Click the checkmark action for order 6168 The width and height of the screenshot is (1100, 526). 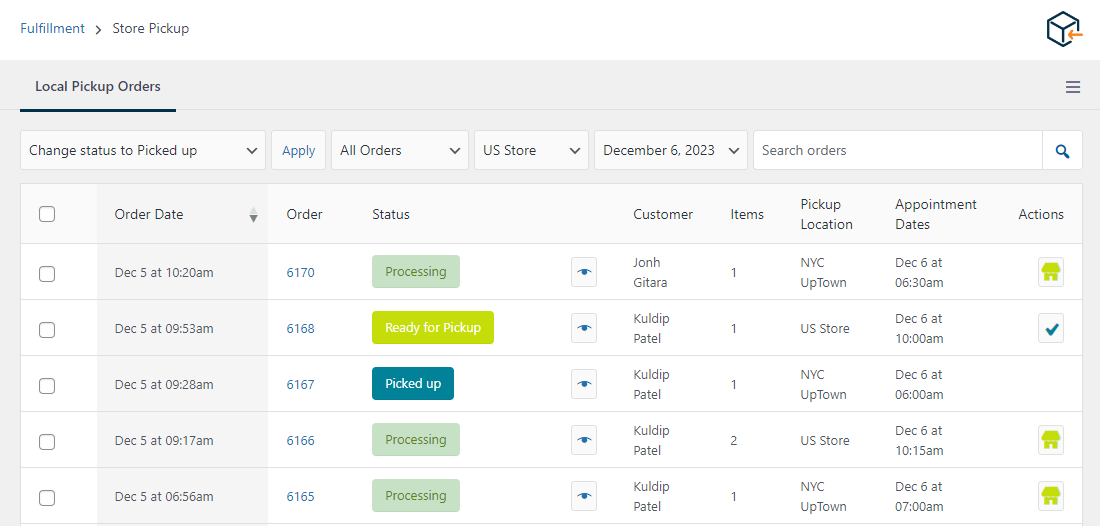tap(1050, 328)
